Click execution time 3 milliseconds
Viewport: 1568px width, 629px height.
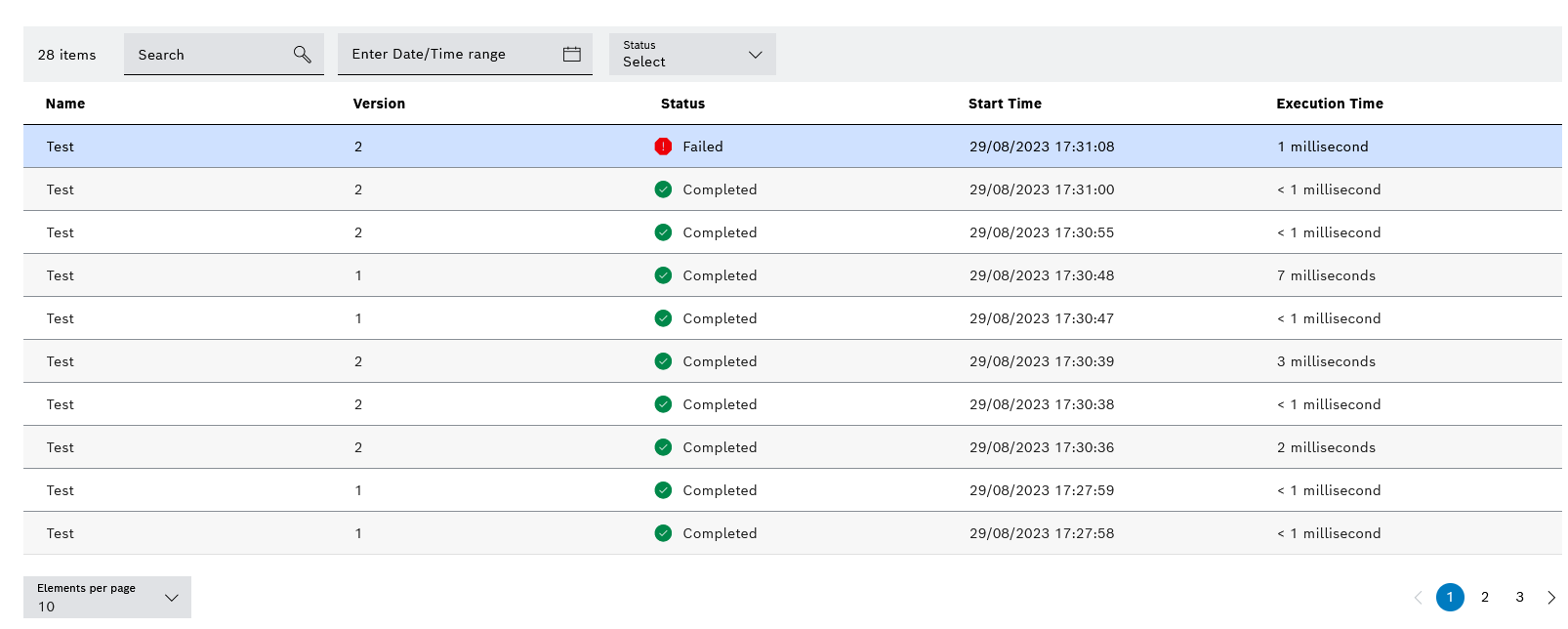tap(1326, 361)
